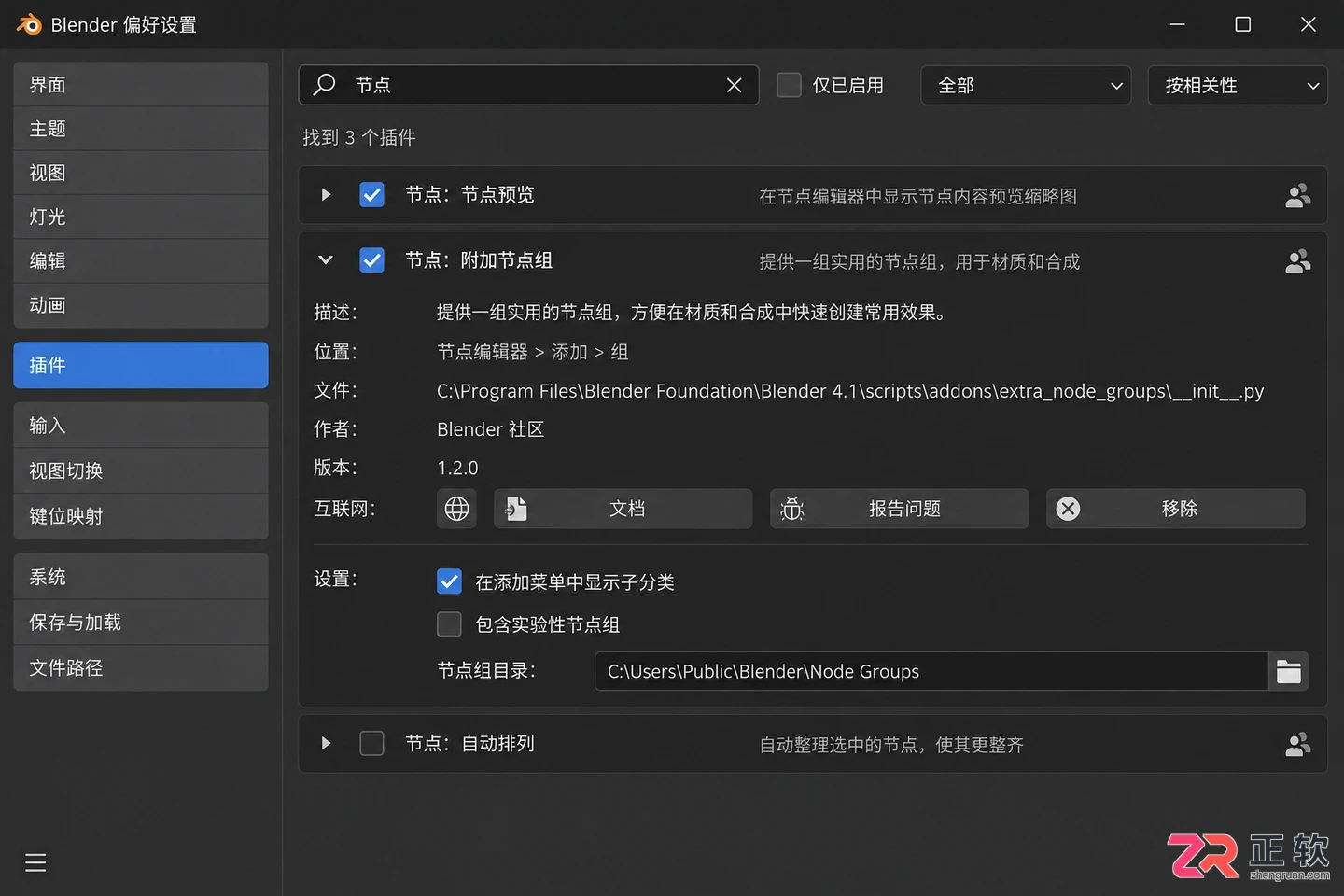Click the Blender logo in the title bar
1344x896 pixels.
pos(29,24)
